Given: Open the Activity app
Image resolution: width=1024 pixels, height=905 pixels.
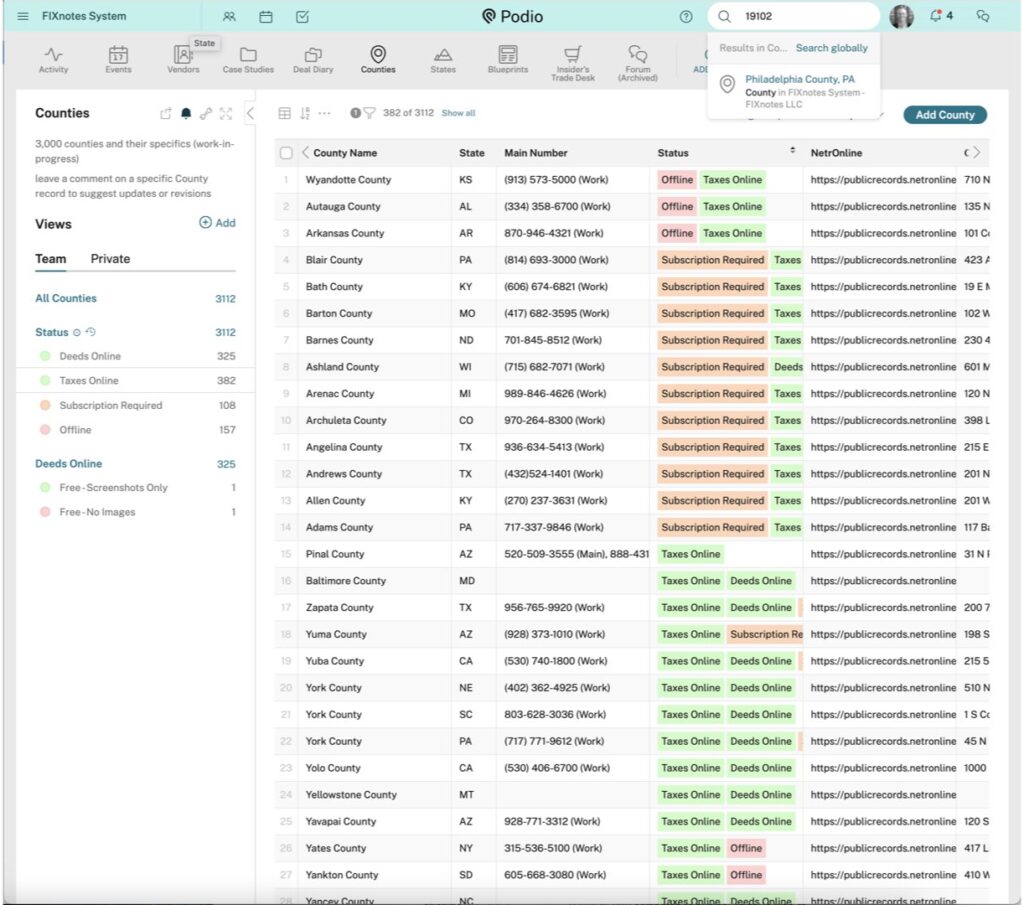Looking at the screenshot, I should 54,59.
